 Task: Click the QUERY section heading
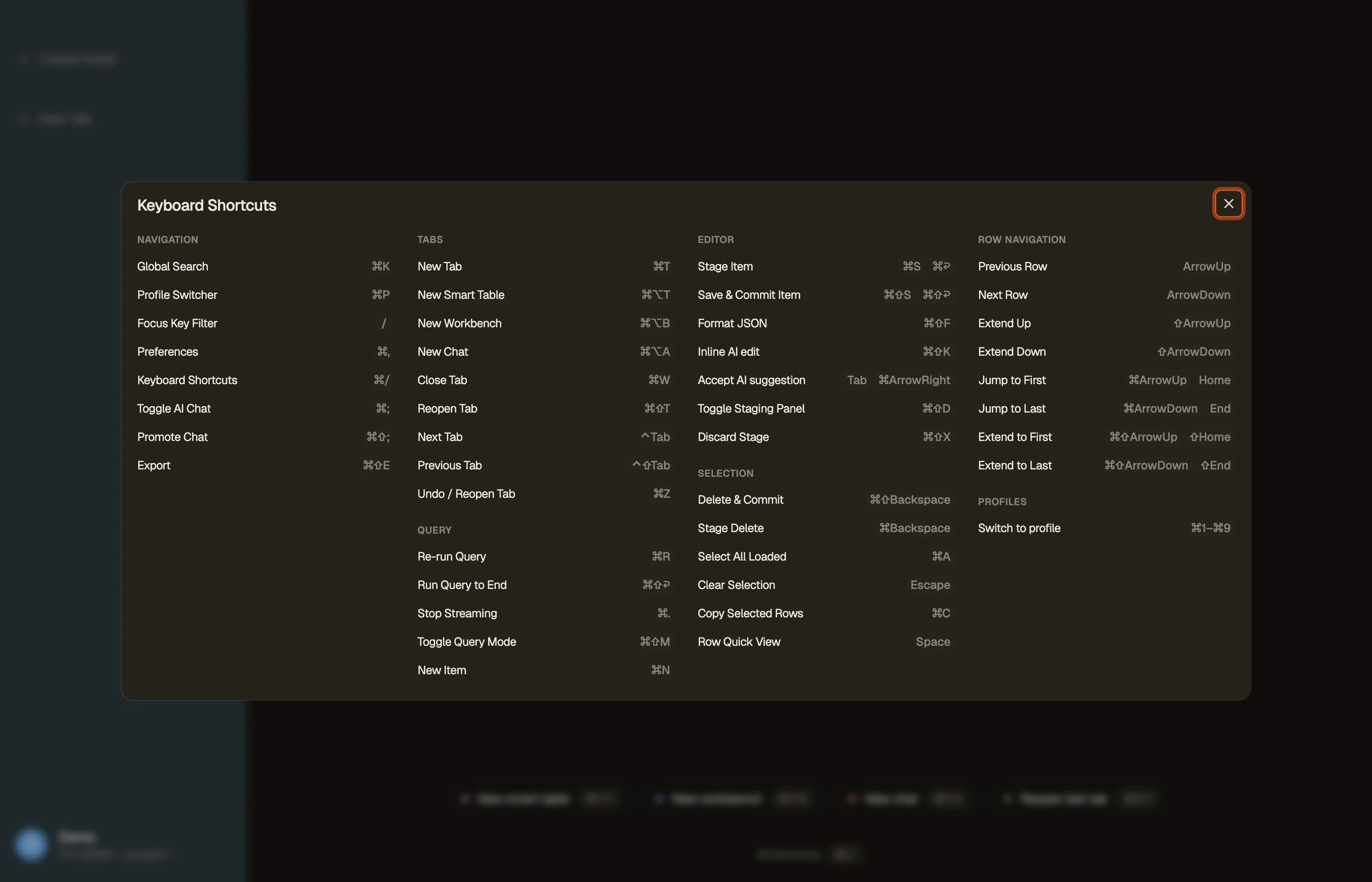[x=434, y=530]
